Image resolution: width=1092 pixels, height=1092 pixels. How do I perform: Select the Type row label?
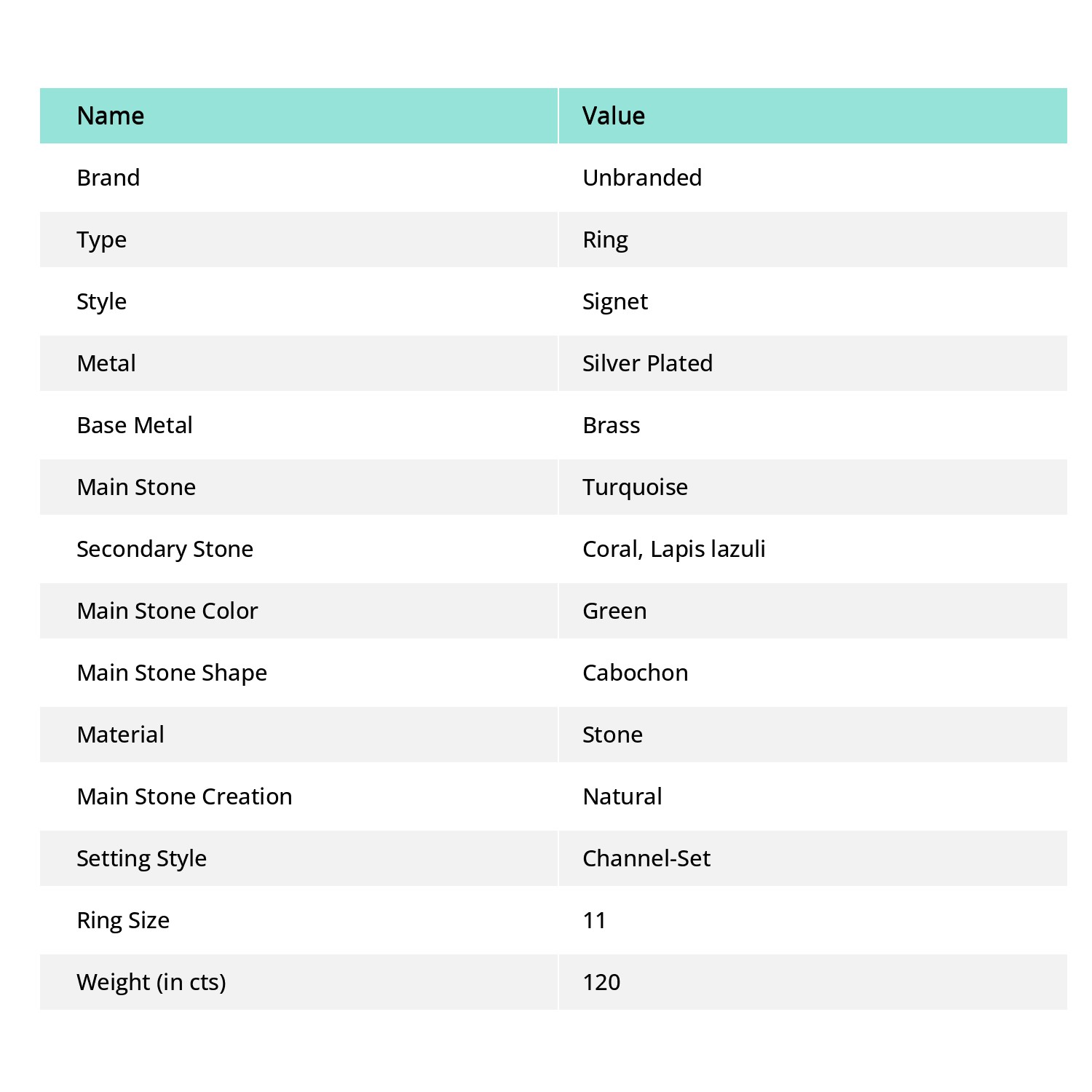(101, 240)
